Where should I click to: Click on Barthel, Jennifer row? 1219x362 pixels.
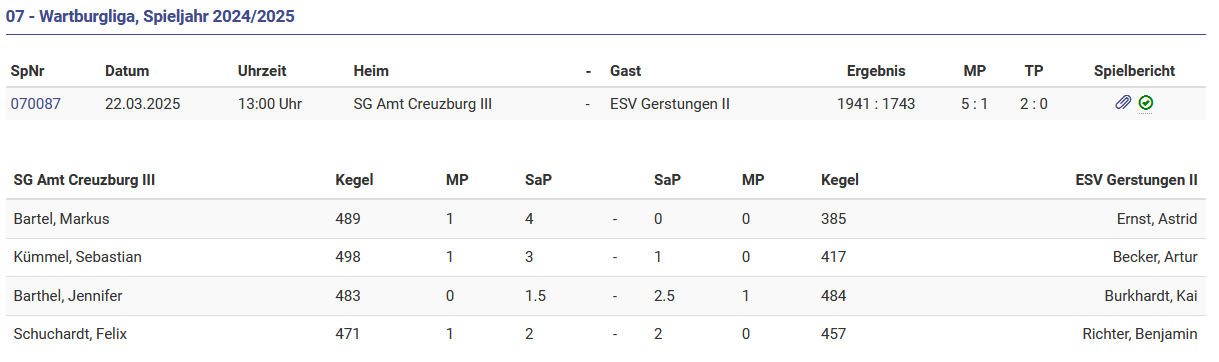click(x=606, y=296)
